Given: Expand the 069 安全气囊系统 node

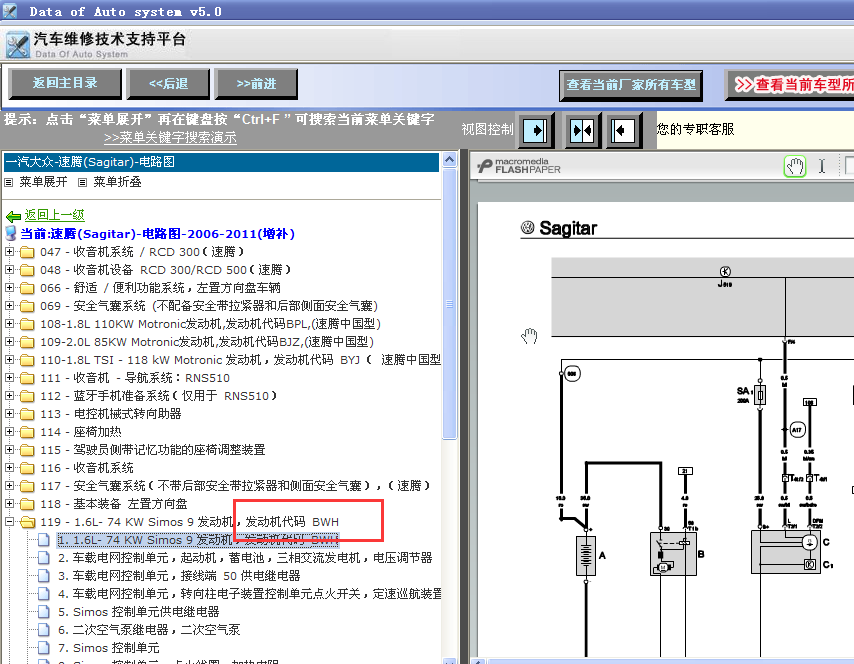Looking at the screenshot, I should [9, 306].
